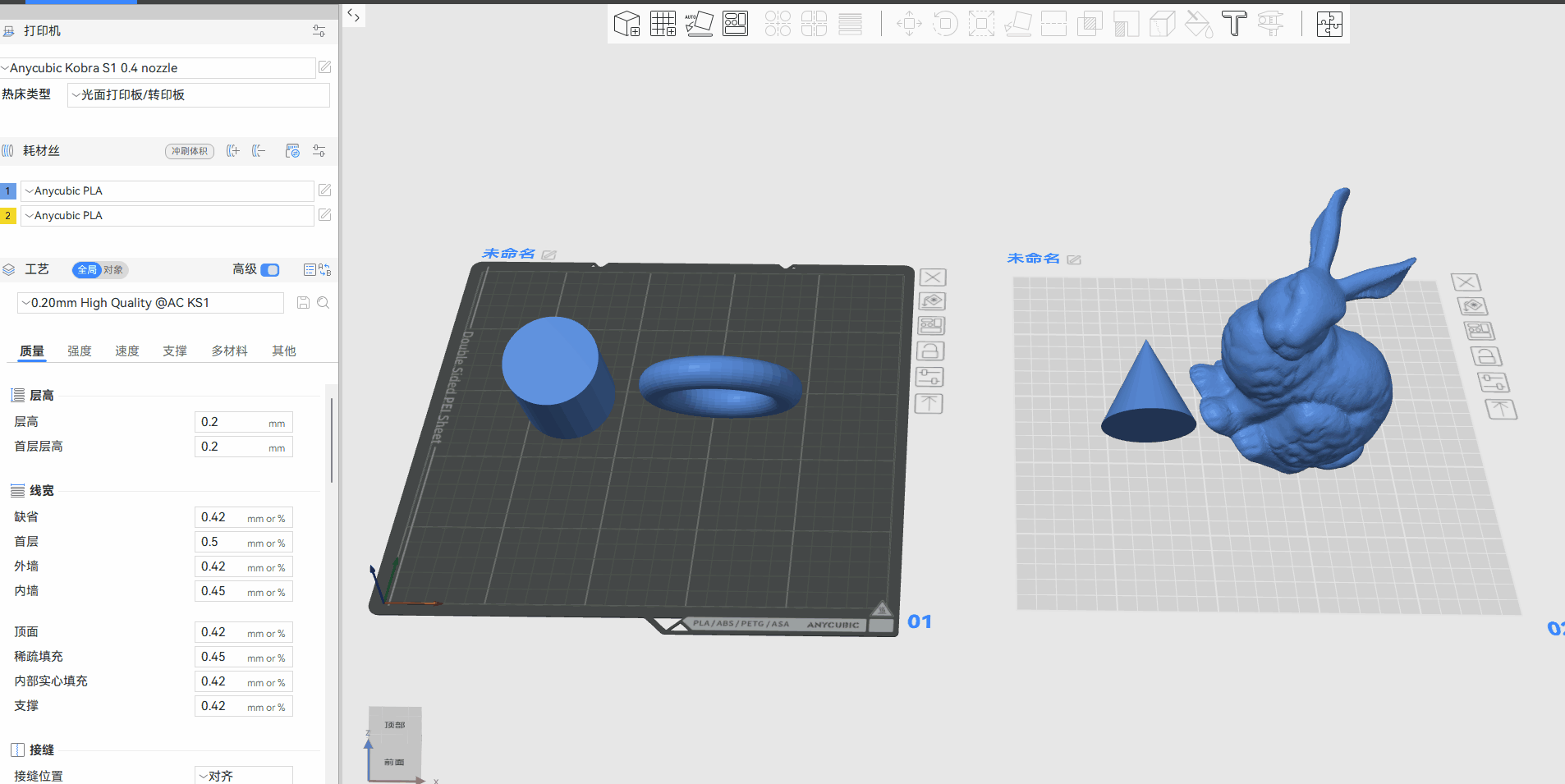Select the Cut tool in toolbar
Image resolution: width=1565 pixels, height=784 pixels.
tap(1053, 24)
